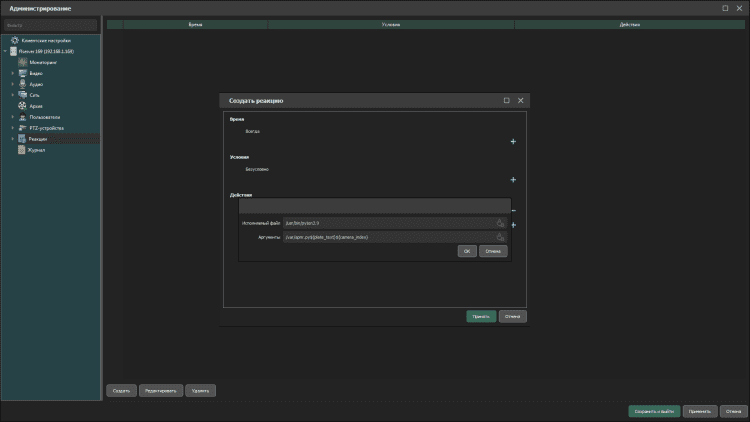750x422 pixels.
Task: Click the macro icon in the Исполняемый файл field
Action: point(499,223)
